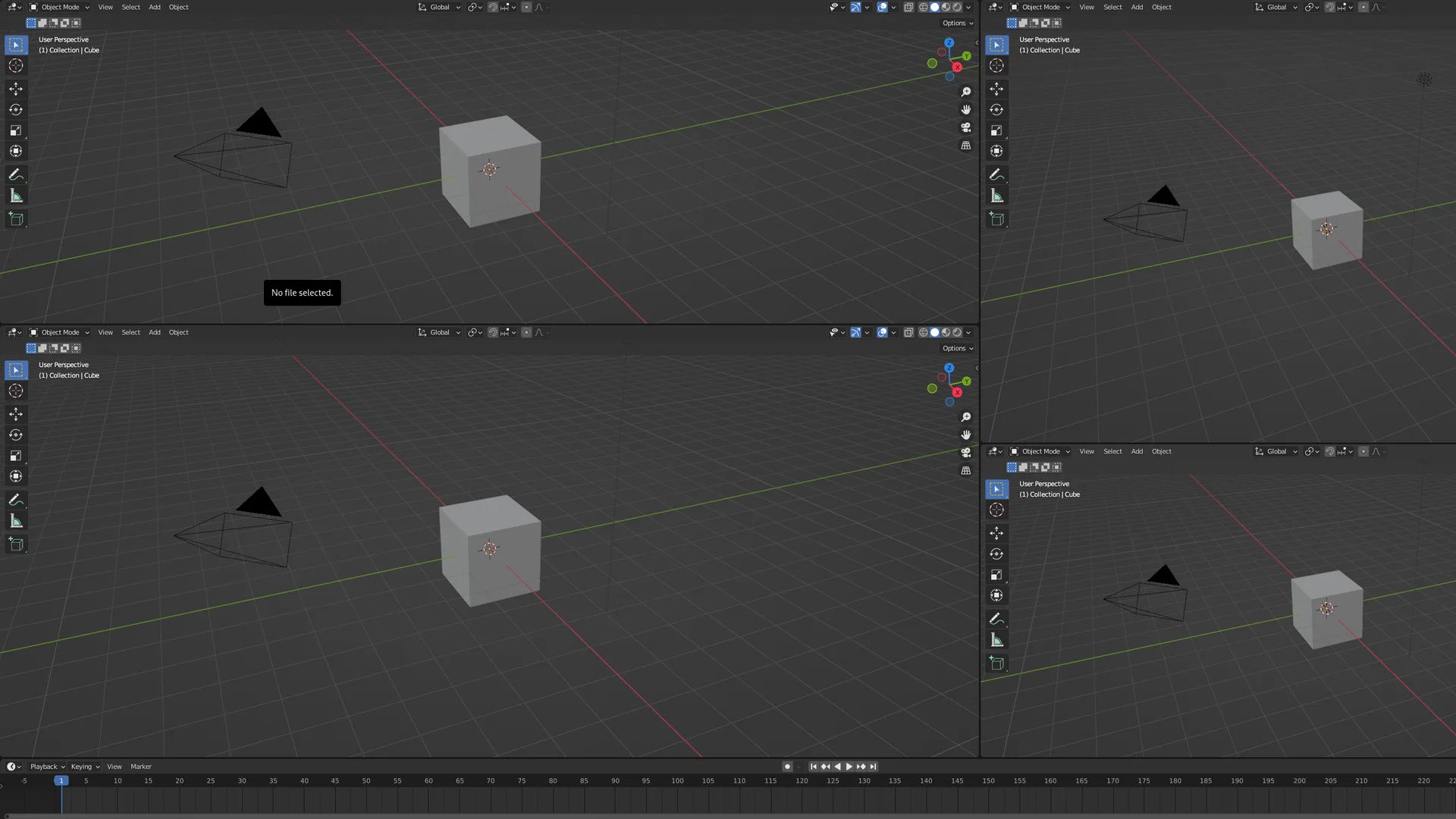This screenshot has width=1456, height=819.
Task: Click the zoom magnifier icon in bottom-left viewport
Action: [965, 417]
